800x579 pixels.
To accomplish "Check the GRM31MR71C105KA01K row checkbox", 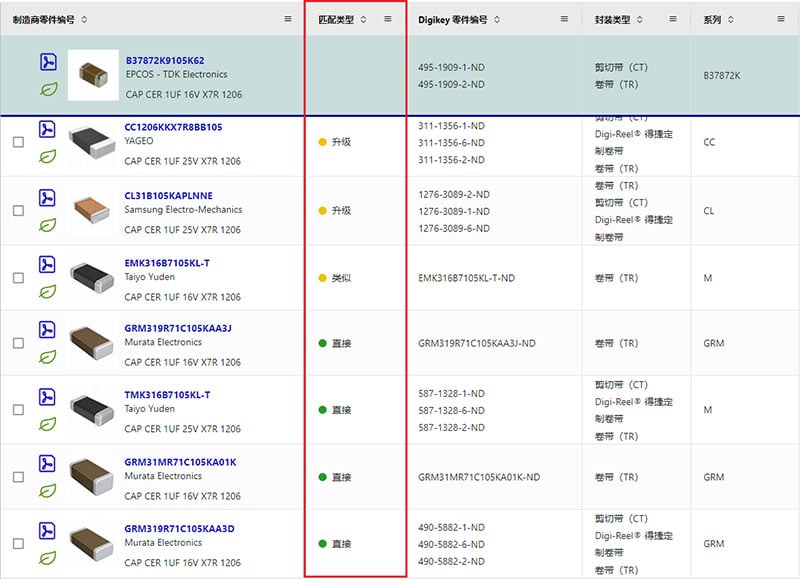I will click(x=18, y=477).
